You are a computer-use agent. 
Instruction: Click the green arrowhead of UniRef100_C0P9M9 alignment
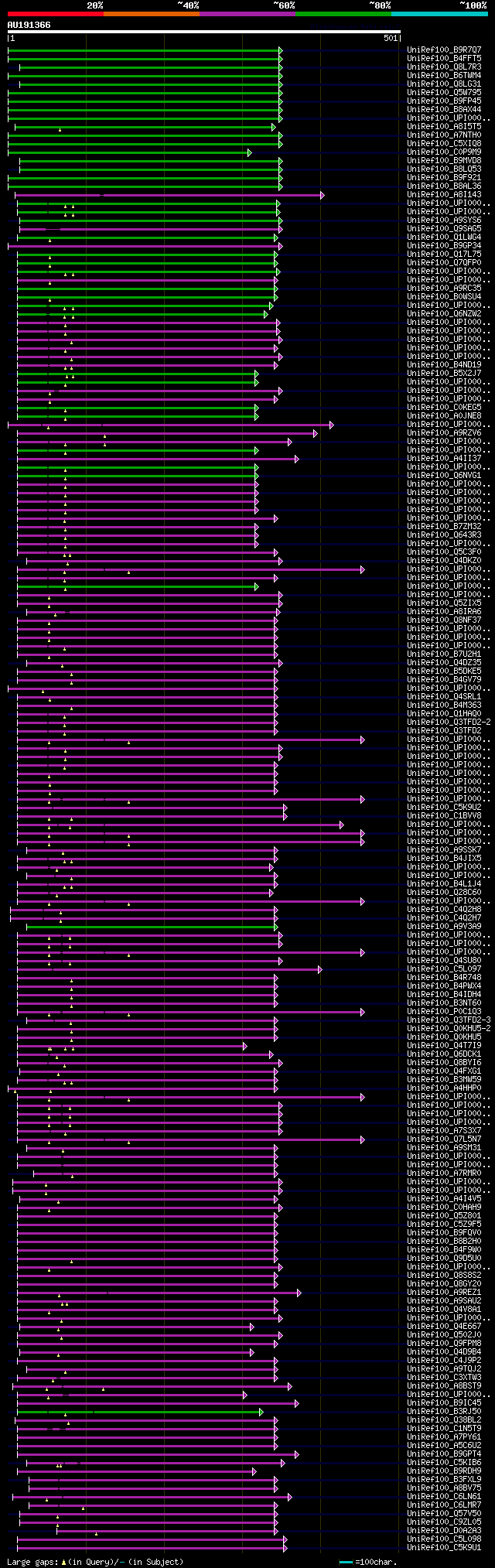click(x=249, y=152)
